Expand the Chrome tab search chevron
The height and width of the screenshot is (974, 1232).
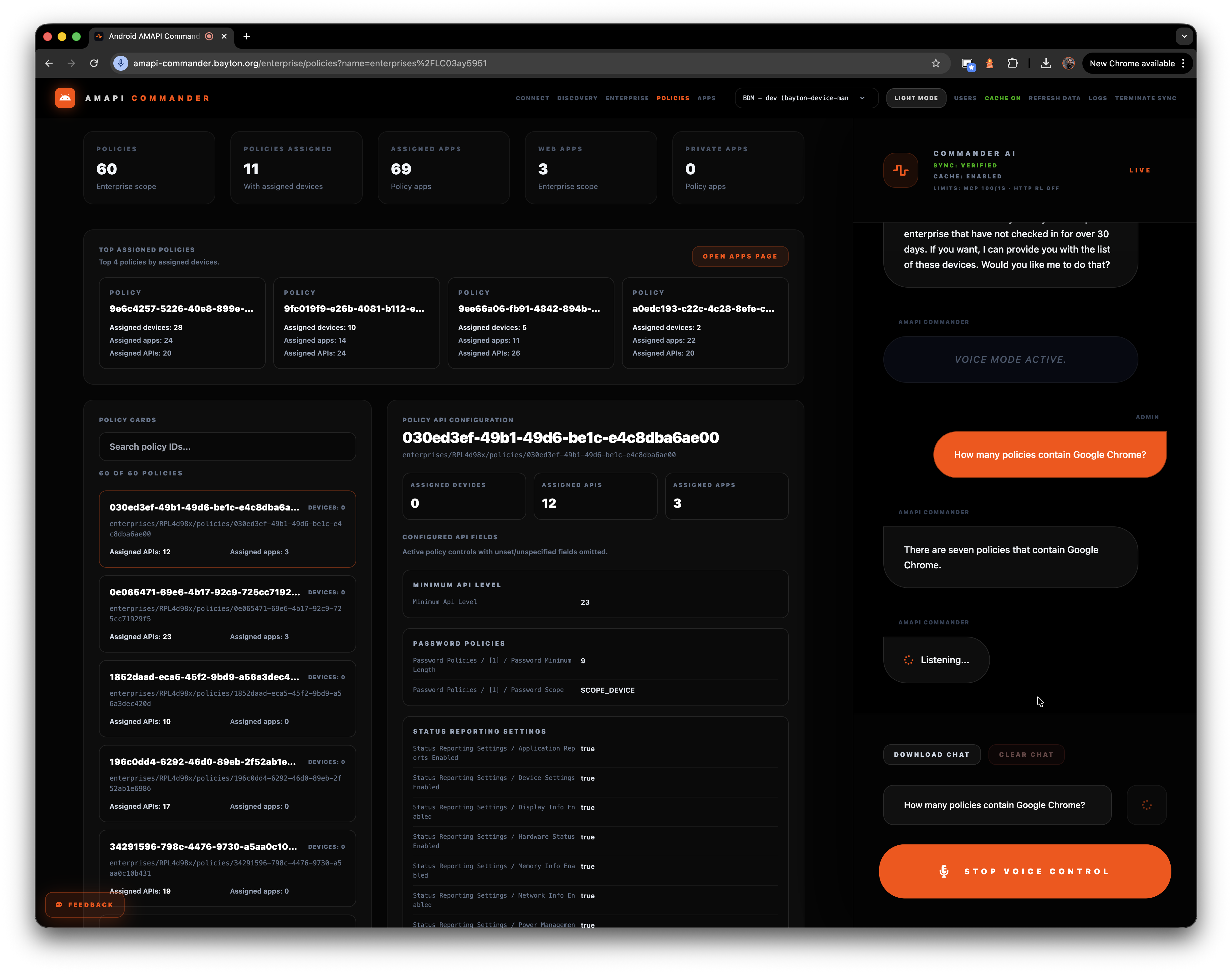pyautogui.click(x=1184, y=37)
